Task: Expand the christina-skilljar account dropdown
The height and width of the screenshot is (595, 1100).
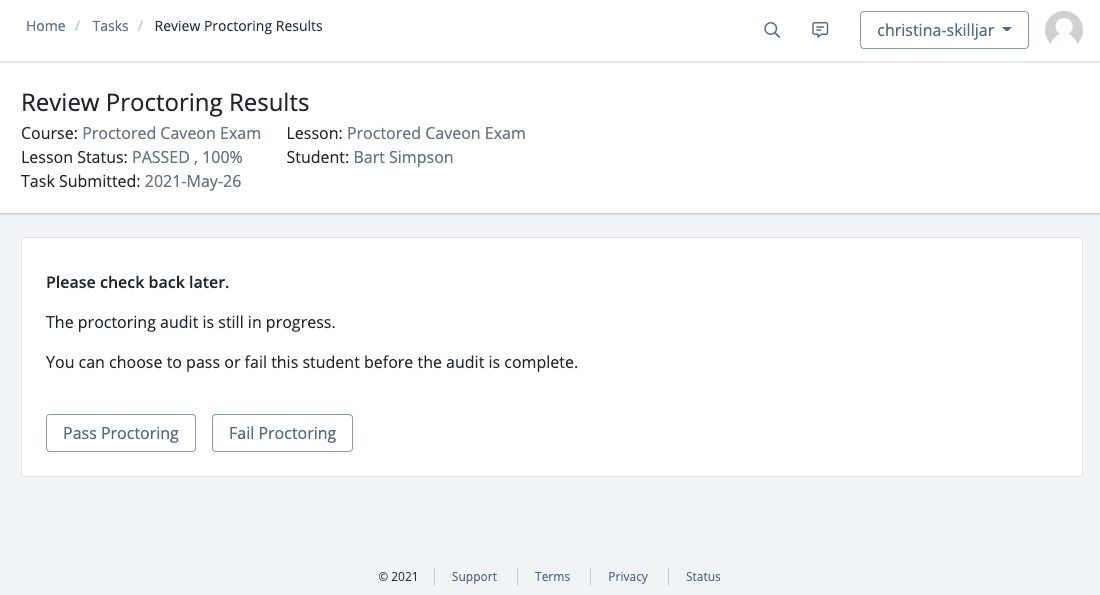Action: point(944,30)
